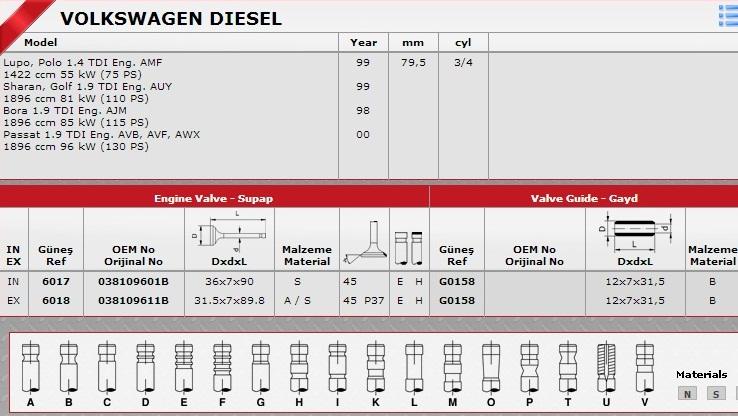Click dimension 36x7x90
Viewport: 738px width, 416px height.
click(229, 281)
